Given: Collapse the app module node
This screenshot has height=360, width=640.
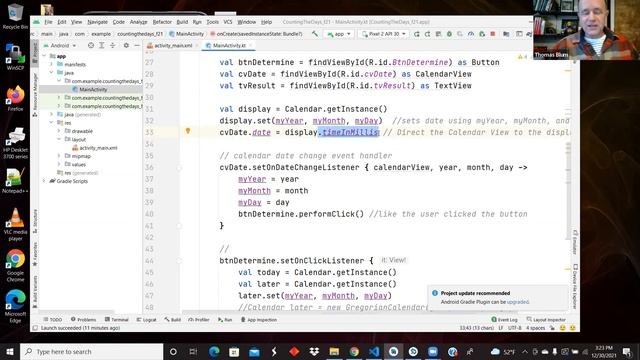Looking at the screenshot, I should 44,56.
